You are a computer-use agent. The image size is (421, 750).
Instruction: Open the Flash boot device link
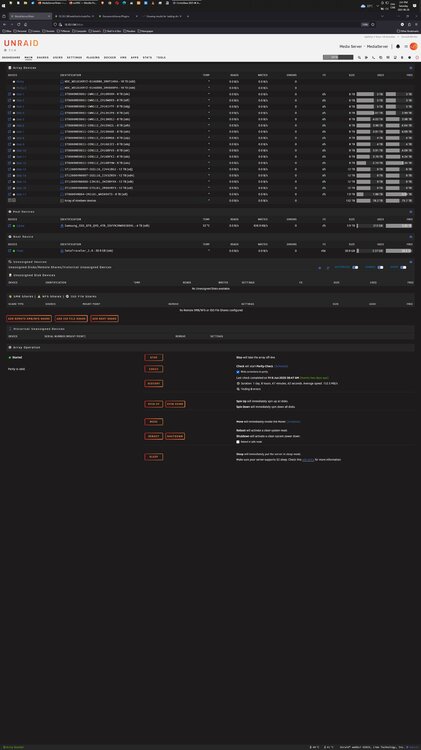coord(20,250)
